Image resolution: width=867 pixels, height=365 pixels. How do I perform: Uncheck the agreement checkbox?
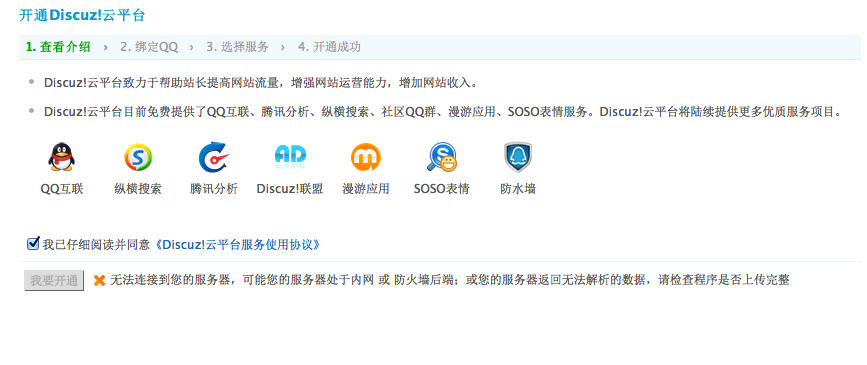click(x=33, y=243)
